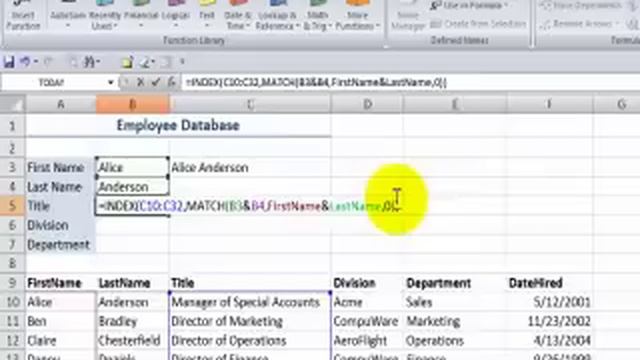Cancel the formula entry with the X
640x360 pixels.
click(140, 82)
